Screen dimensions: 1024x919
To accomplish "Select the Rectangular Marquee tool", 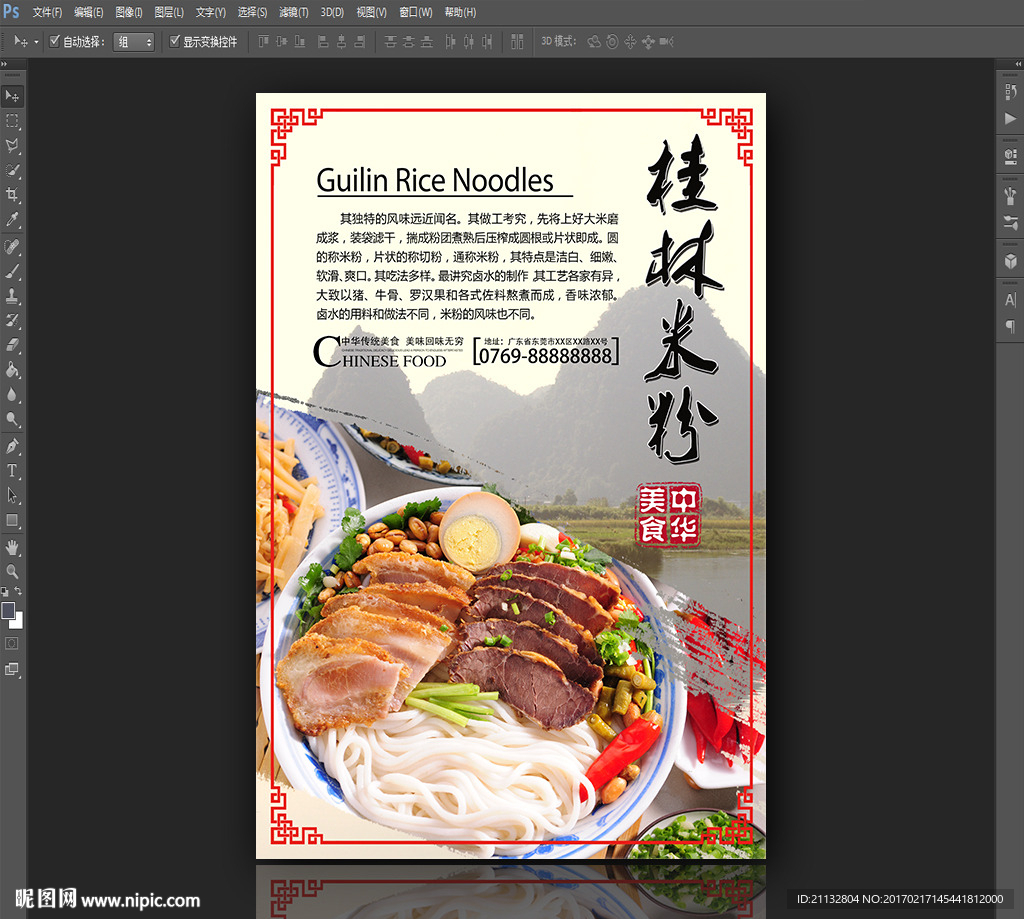I will point(12,121).
